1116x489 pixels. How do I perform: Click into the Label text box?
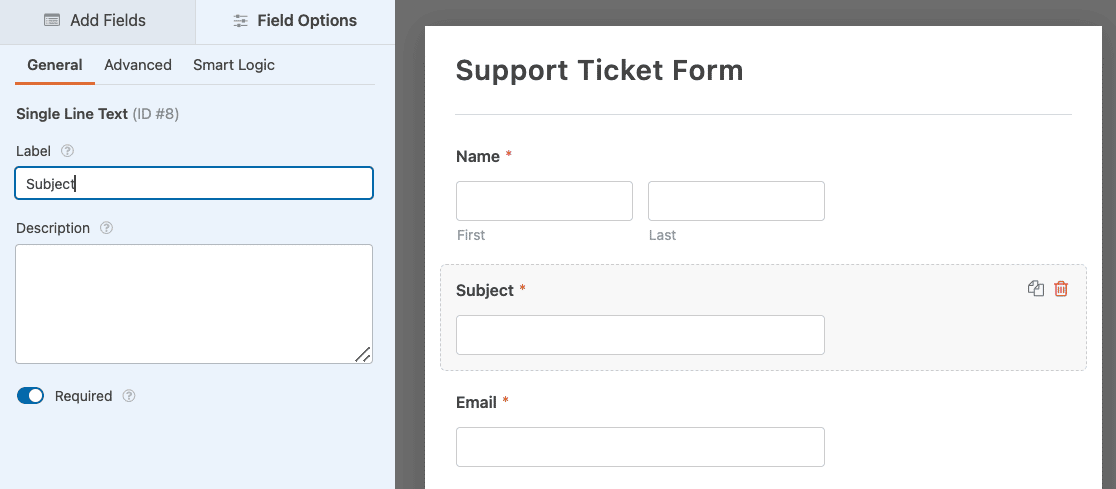[194, 183]
